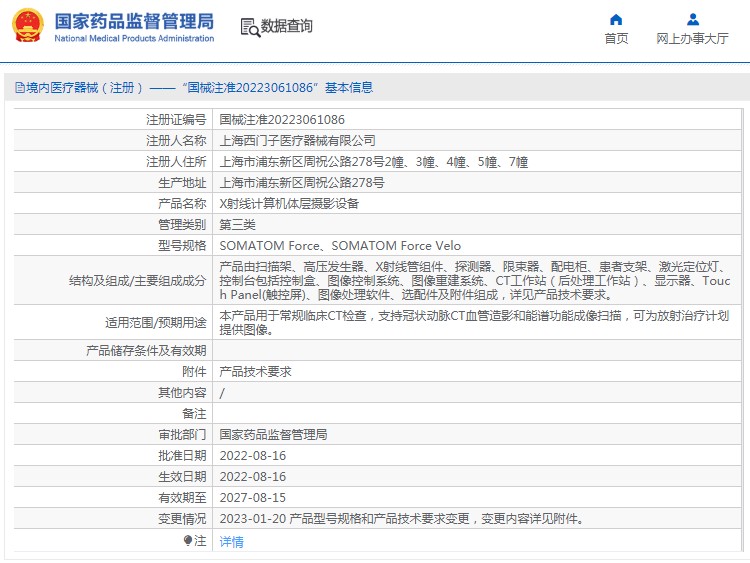The image size is (750, 563).
Task: Click the lightbulb 注 icon
Action: [188, 541]
